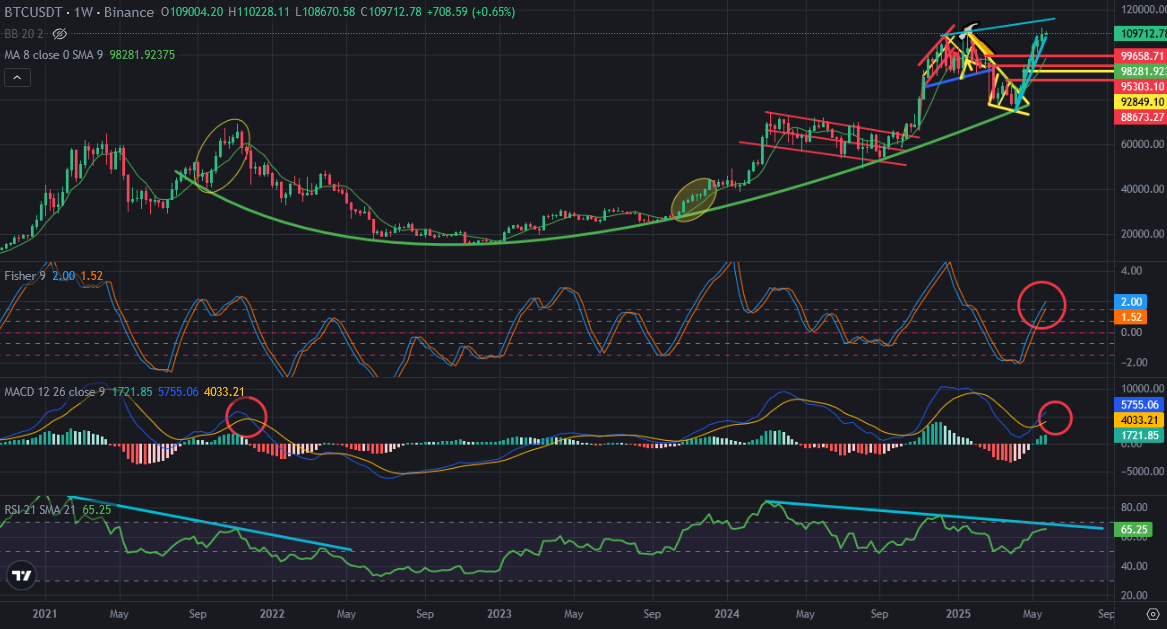Click the RSI 65.25 value tag
Viewport: 1167px width, 629px height.
coord(1133,530)
